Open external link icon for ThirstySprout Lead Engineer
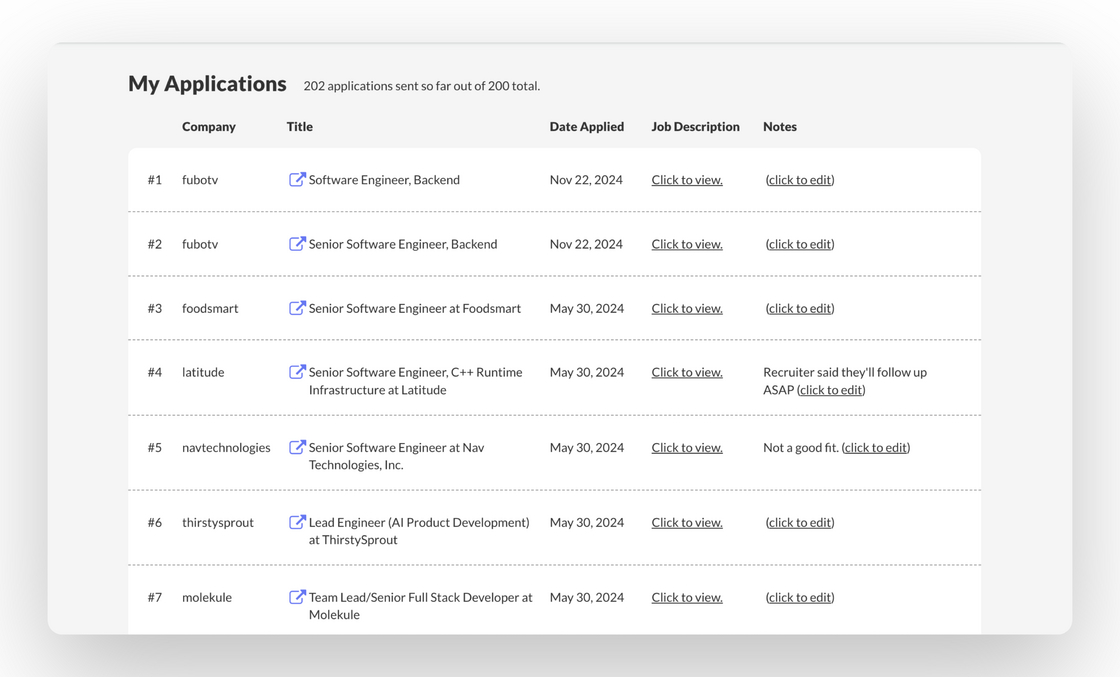The image size is (1120, 677). pyautogui.click(x=297, y=522)
